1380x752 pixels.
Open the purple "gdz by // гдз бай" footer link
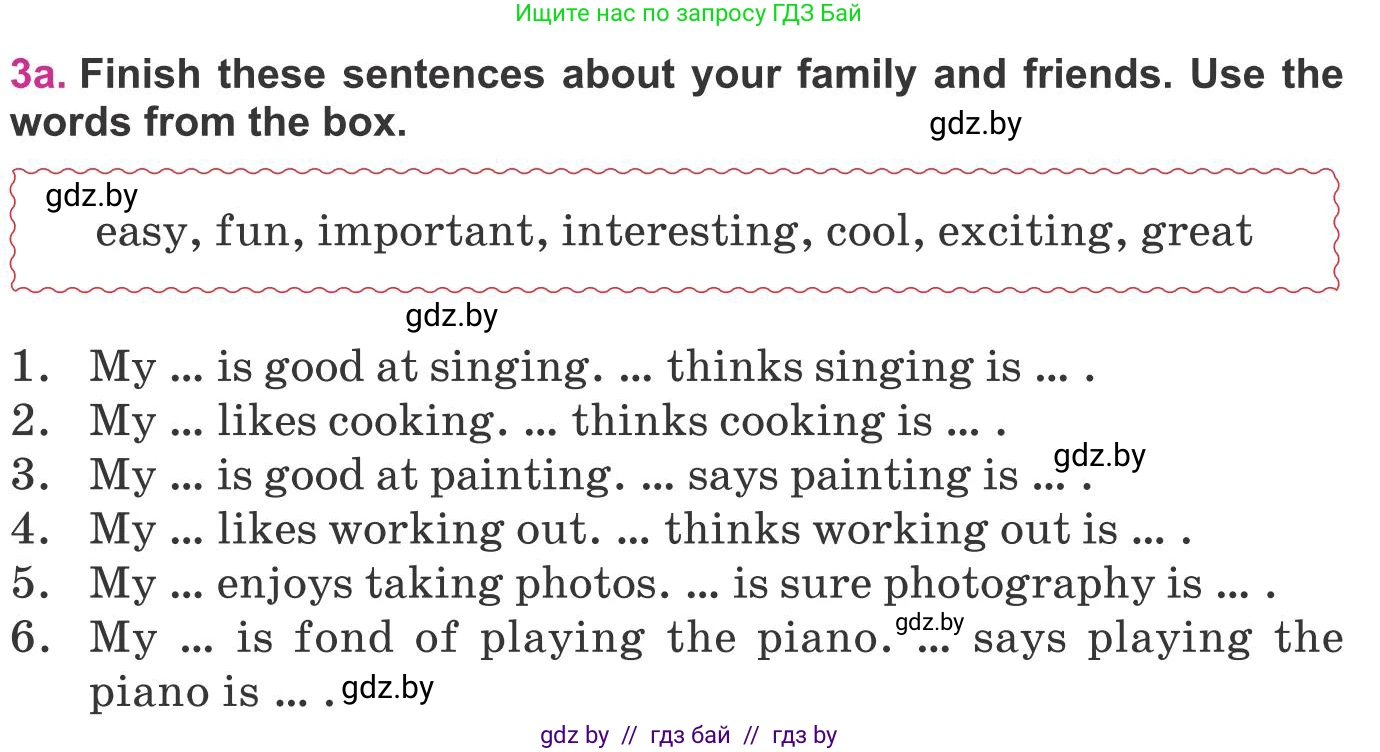[x=688, y=736]
